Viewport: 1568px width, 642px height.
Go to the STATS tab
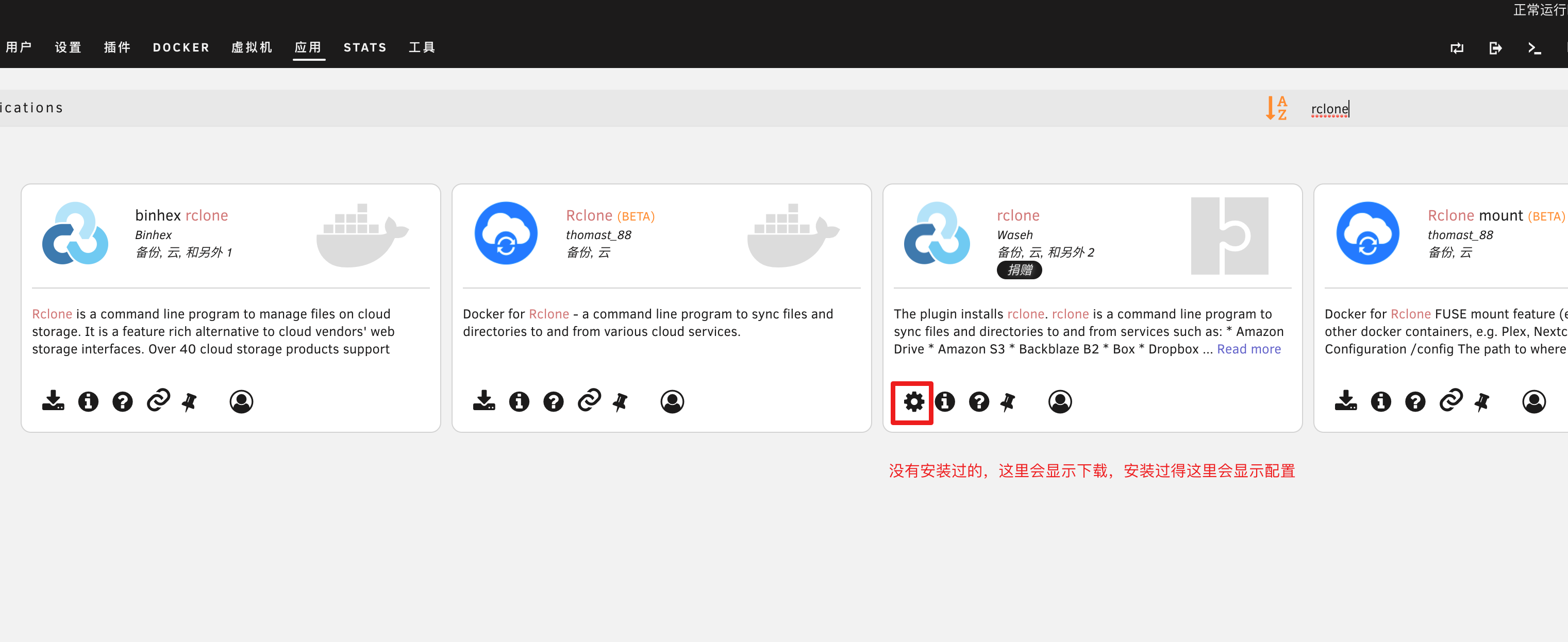coord(364,47)
